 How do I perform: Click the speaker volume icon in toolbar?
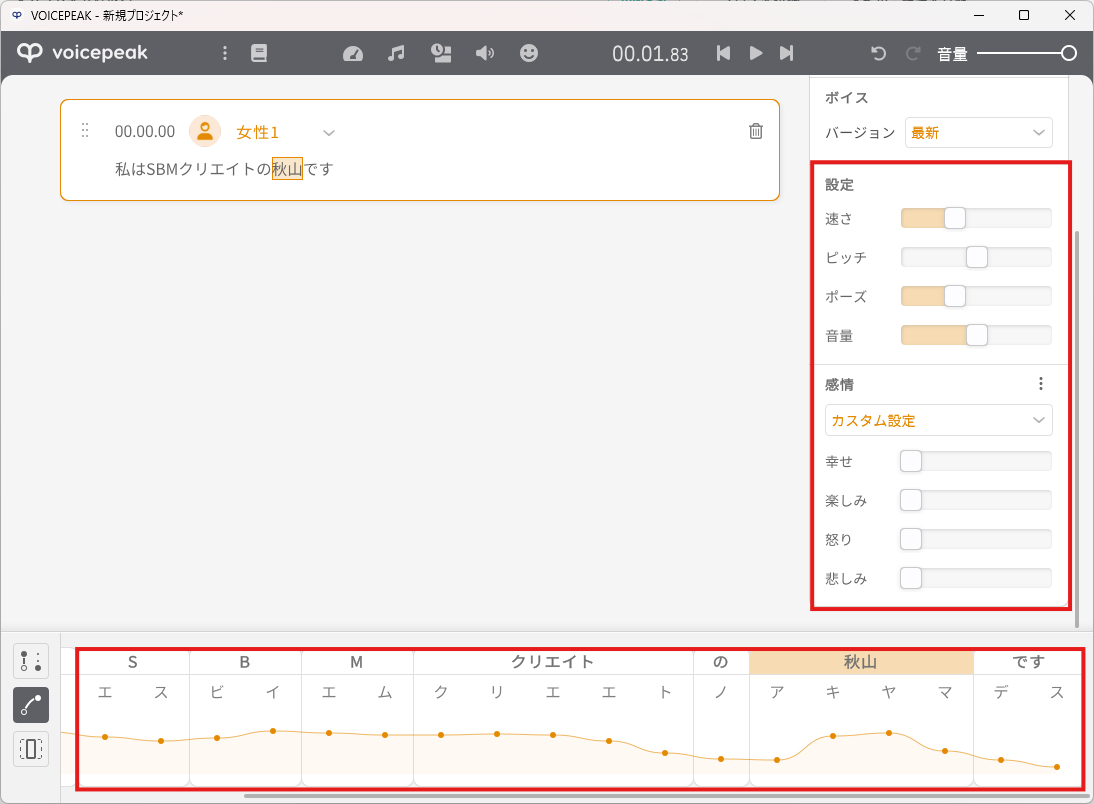[x=485, y=53]
